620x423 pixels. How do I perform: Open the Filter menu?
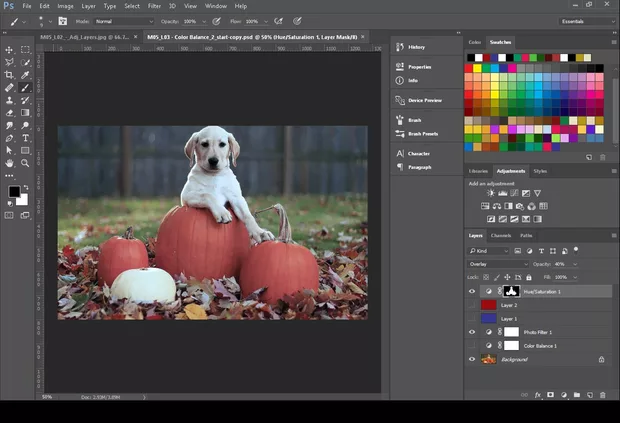(152, 6)
